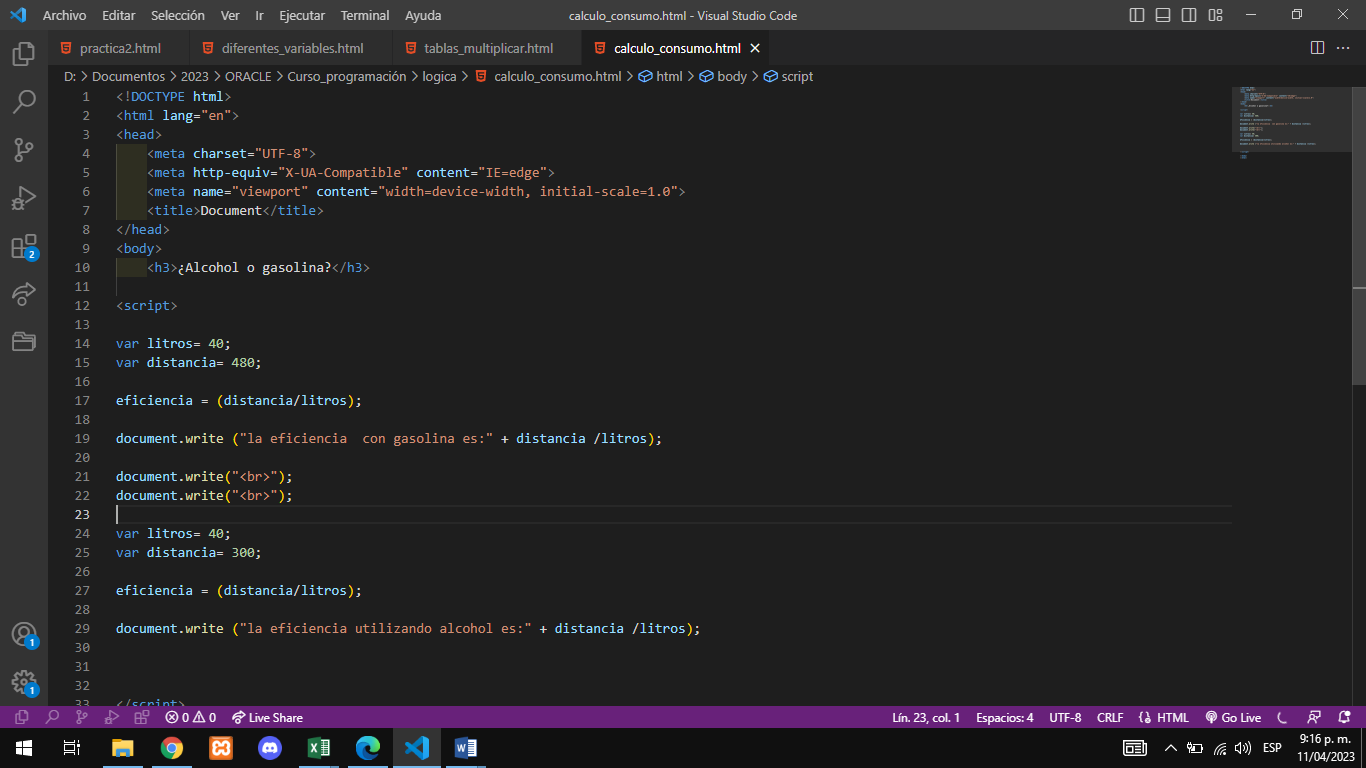Open the Explorer view in activity bar
Image resolution: width=1366 pixels, height=768 pixels.
tap(24, 53)
